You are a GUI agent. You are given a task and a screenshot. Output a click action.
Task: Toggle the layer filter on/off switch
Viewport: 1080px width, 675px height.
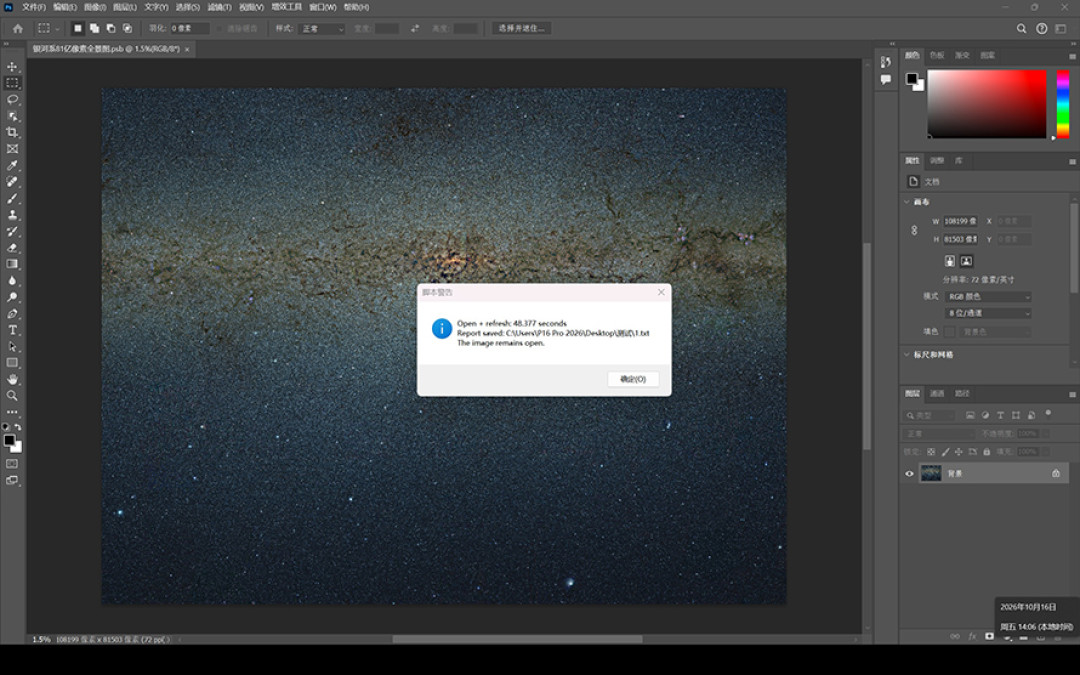tap(1048, 414)
